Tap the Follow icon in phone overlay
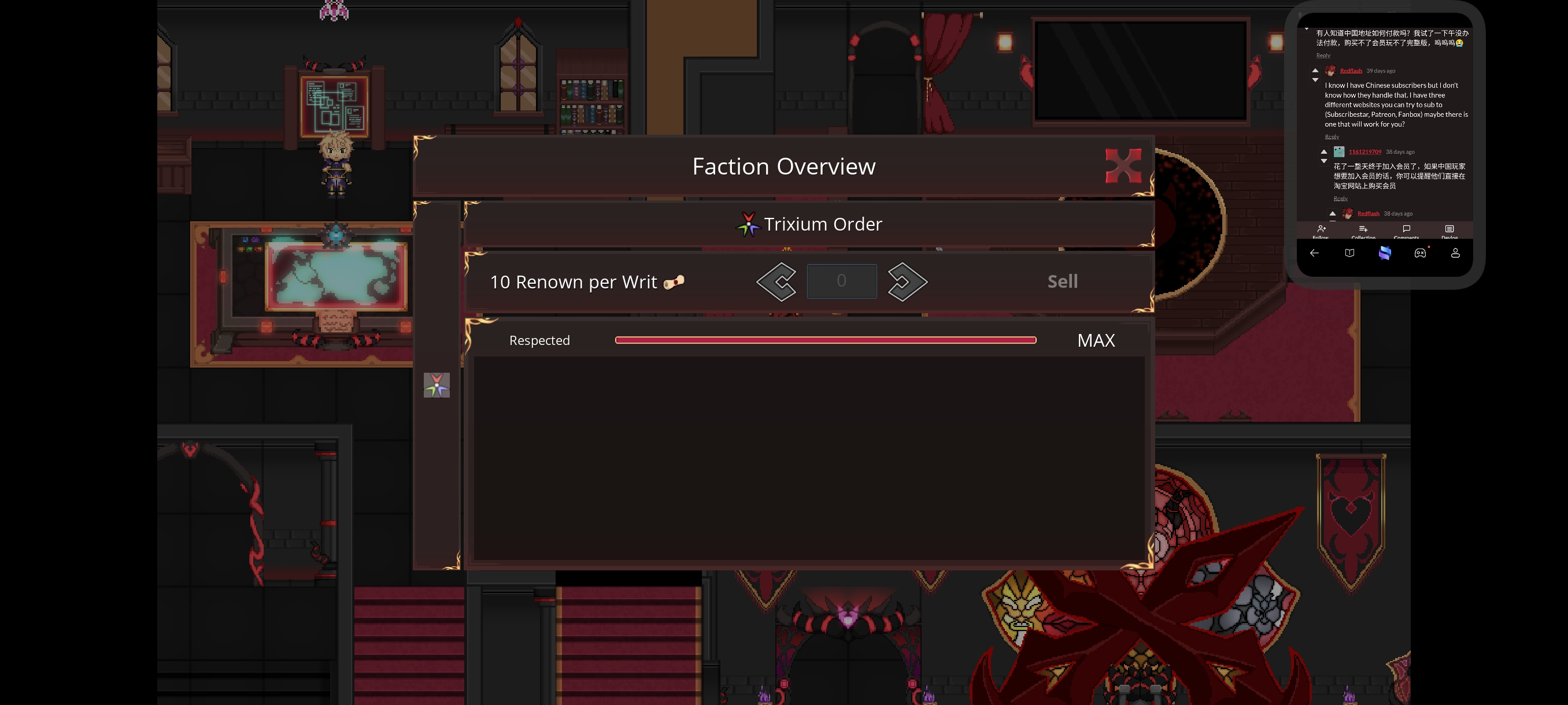Screen dimensions: 1568x705 pos(1321,231)
